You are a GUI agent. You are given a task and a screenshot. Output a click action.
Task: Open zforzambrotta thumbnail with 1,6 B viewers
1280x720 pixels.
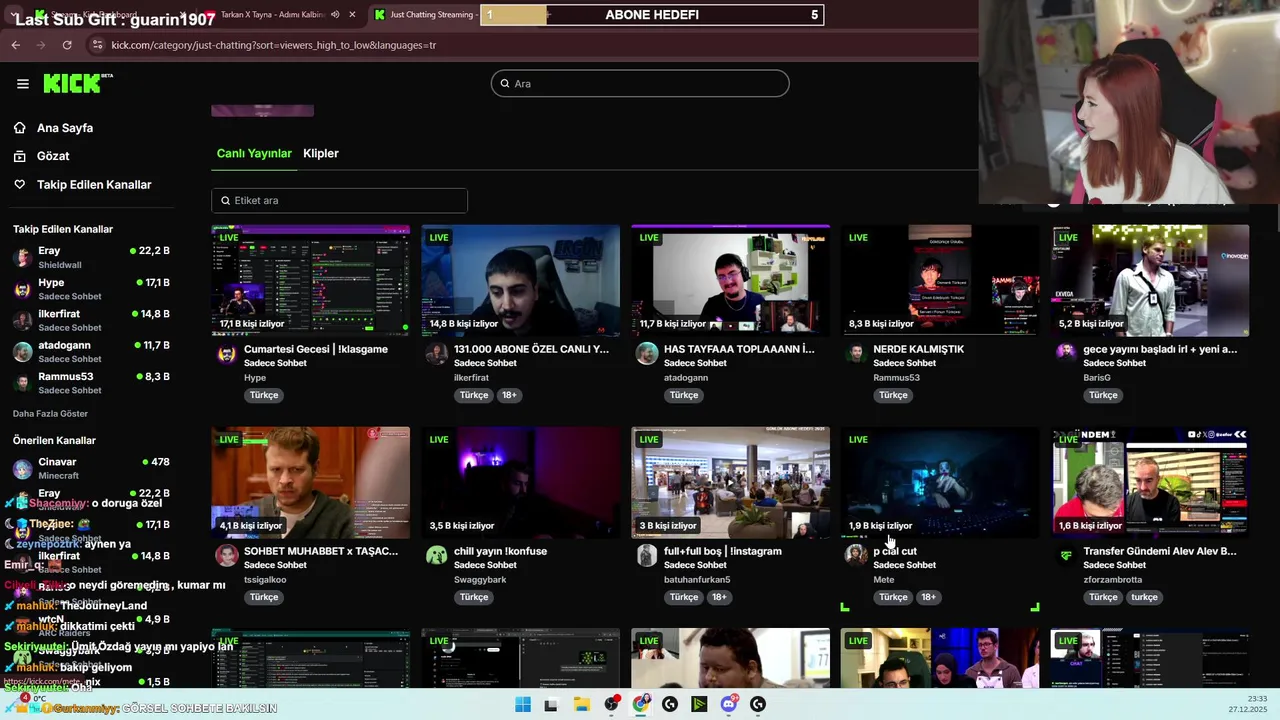coord(1150,482)
